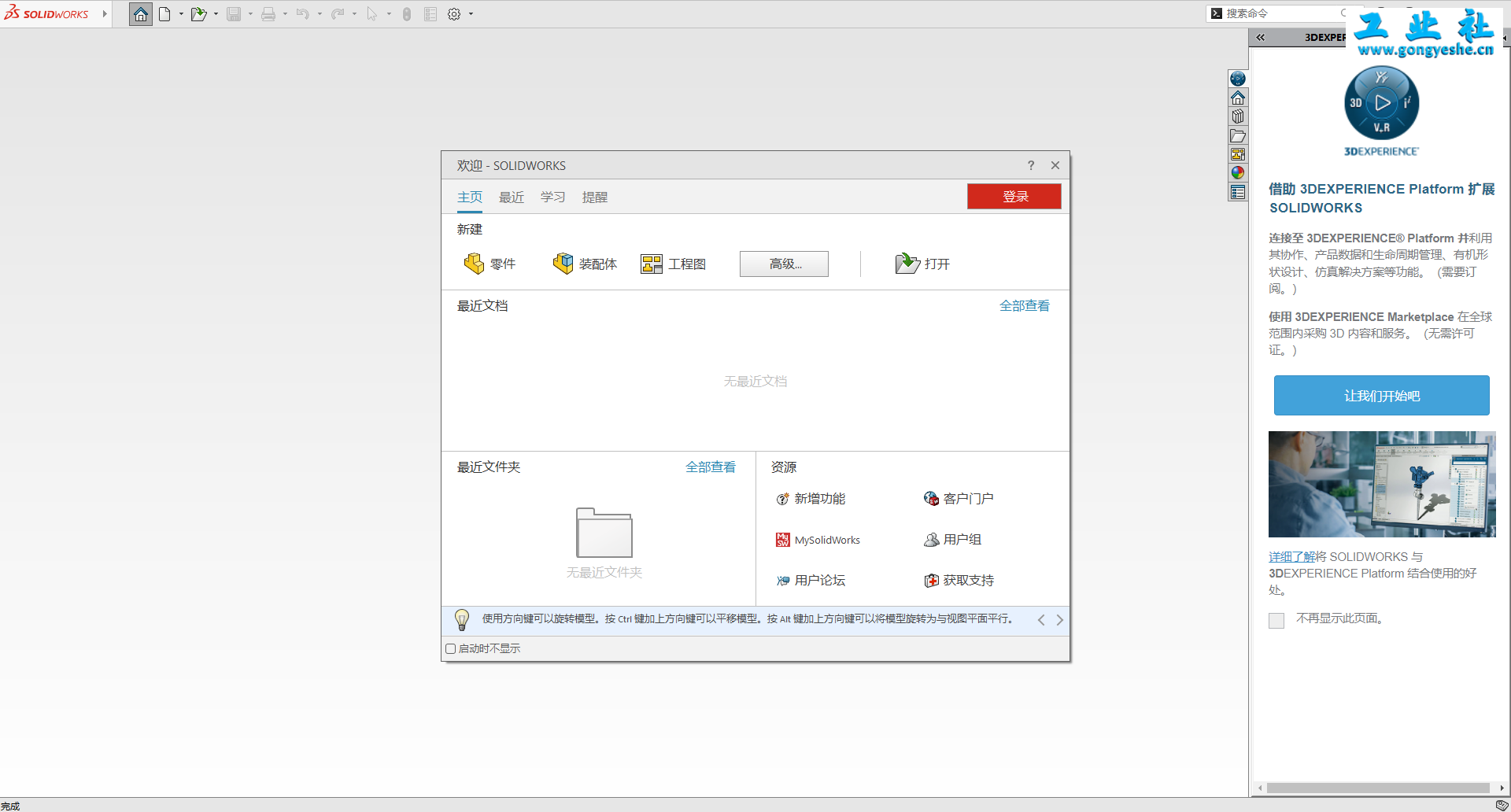Open the 用户论坛 resource link
The width and height of the screenshot is (1511, 812).
pos(811,581)
